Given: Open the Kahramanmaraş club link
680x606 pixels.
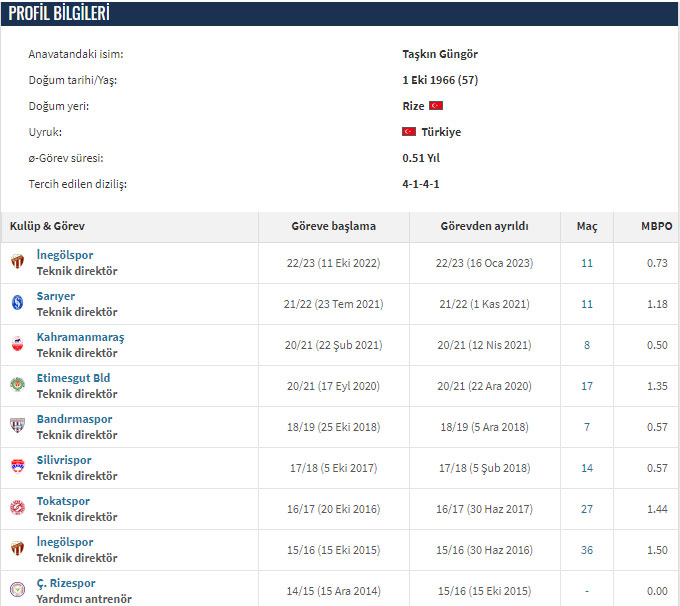Looking at the screenshot, I should 80,337.
